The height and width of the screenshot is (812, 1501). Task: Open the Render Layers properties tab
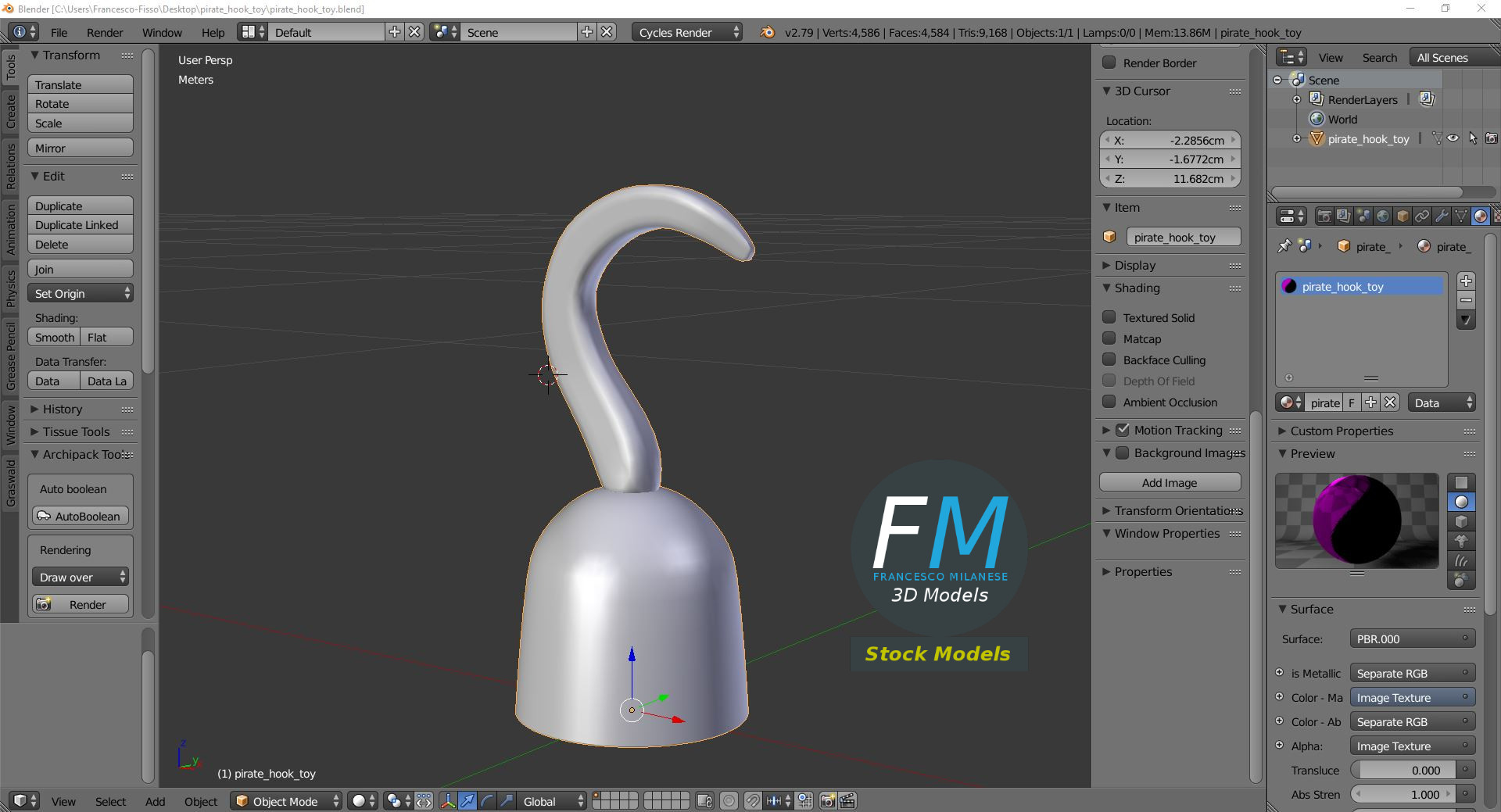click(x=1344, y=216)
